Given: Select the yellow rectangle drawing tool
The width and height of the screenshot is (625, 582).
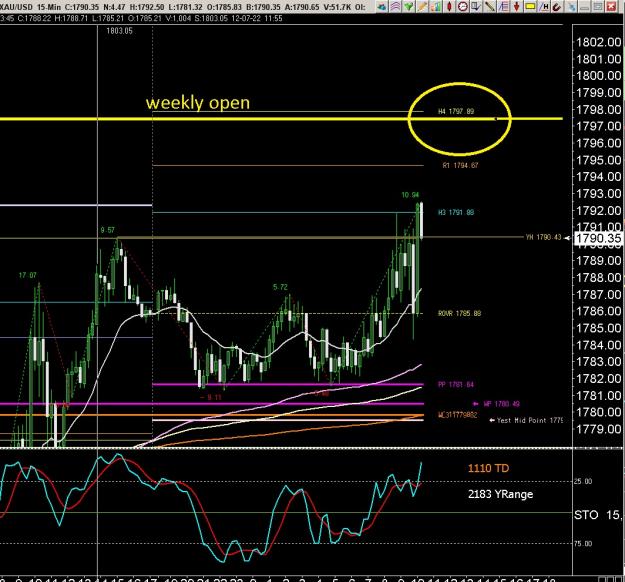Looking at the screenshot, I should [530, 6].
